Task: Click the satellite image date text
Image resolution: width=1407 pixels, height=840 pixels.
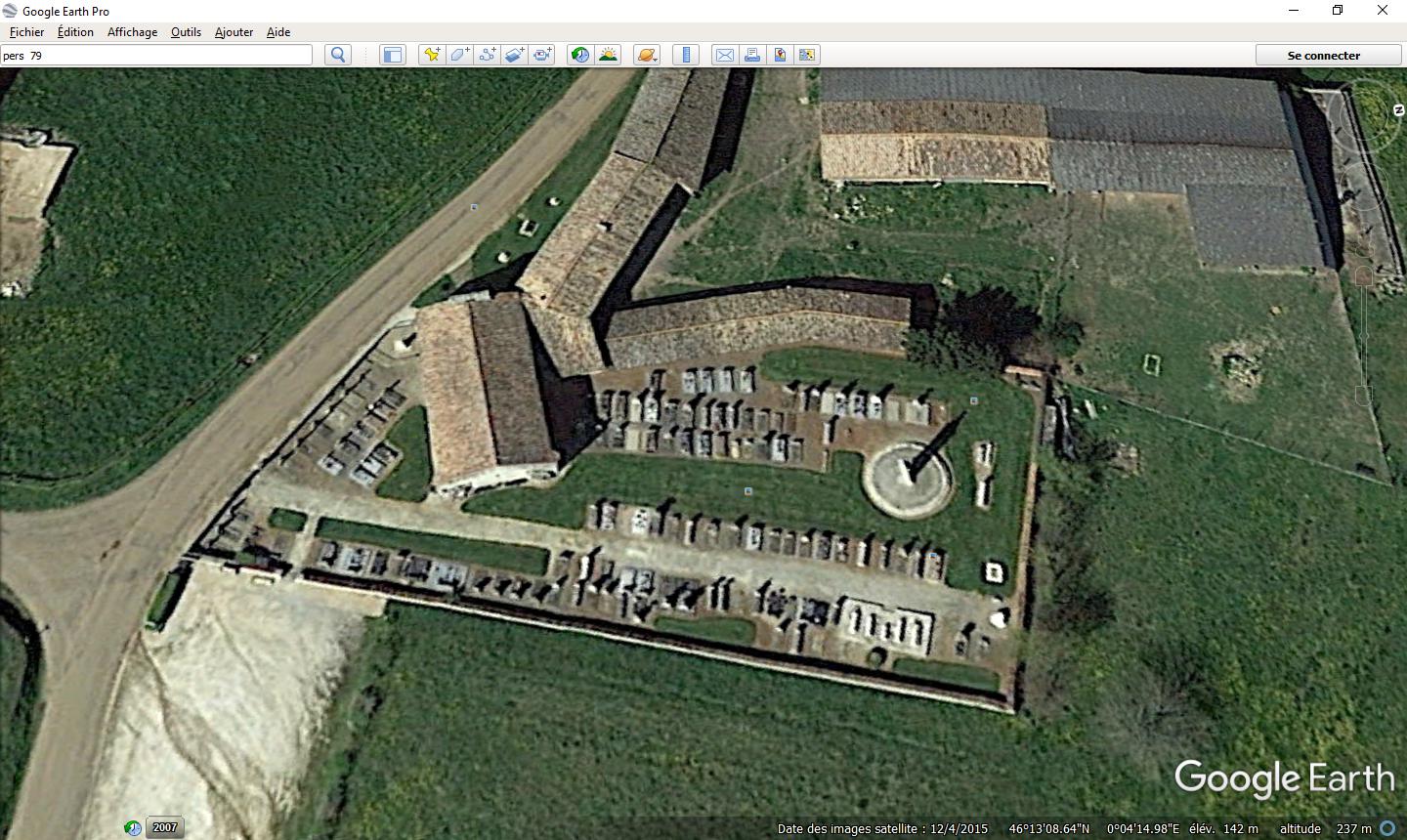Action: click(x=882, y=828)
